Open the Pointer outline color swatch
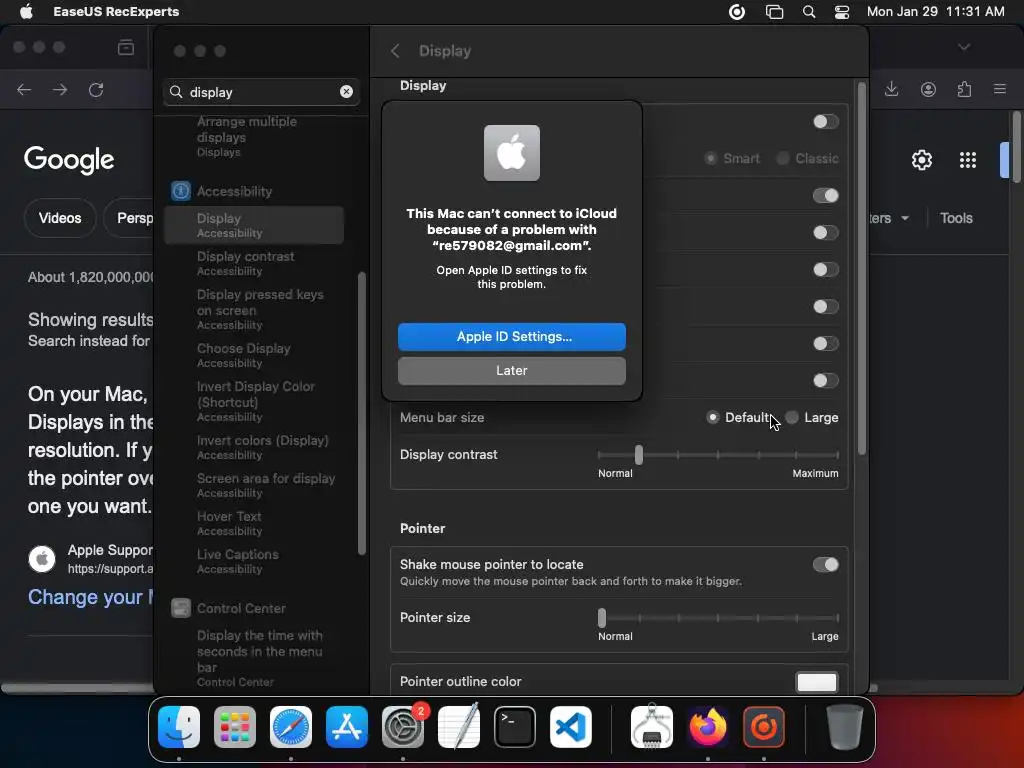This screenshot has height=768, width=1024. (816, 682)
